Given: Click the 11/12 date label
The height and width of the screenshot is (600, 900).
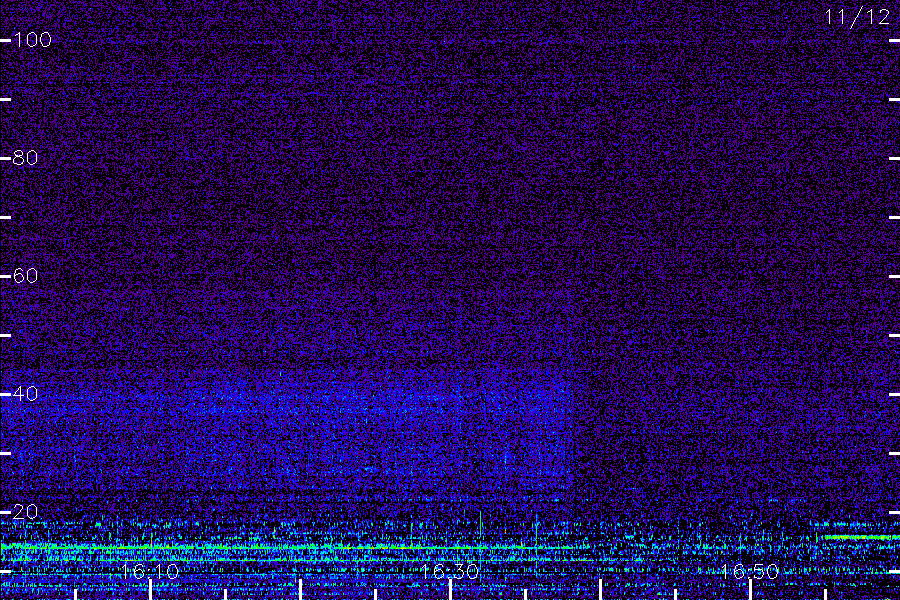Looking at the screenshot, I should [x=858, y=17].
